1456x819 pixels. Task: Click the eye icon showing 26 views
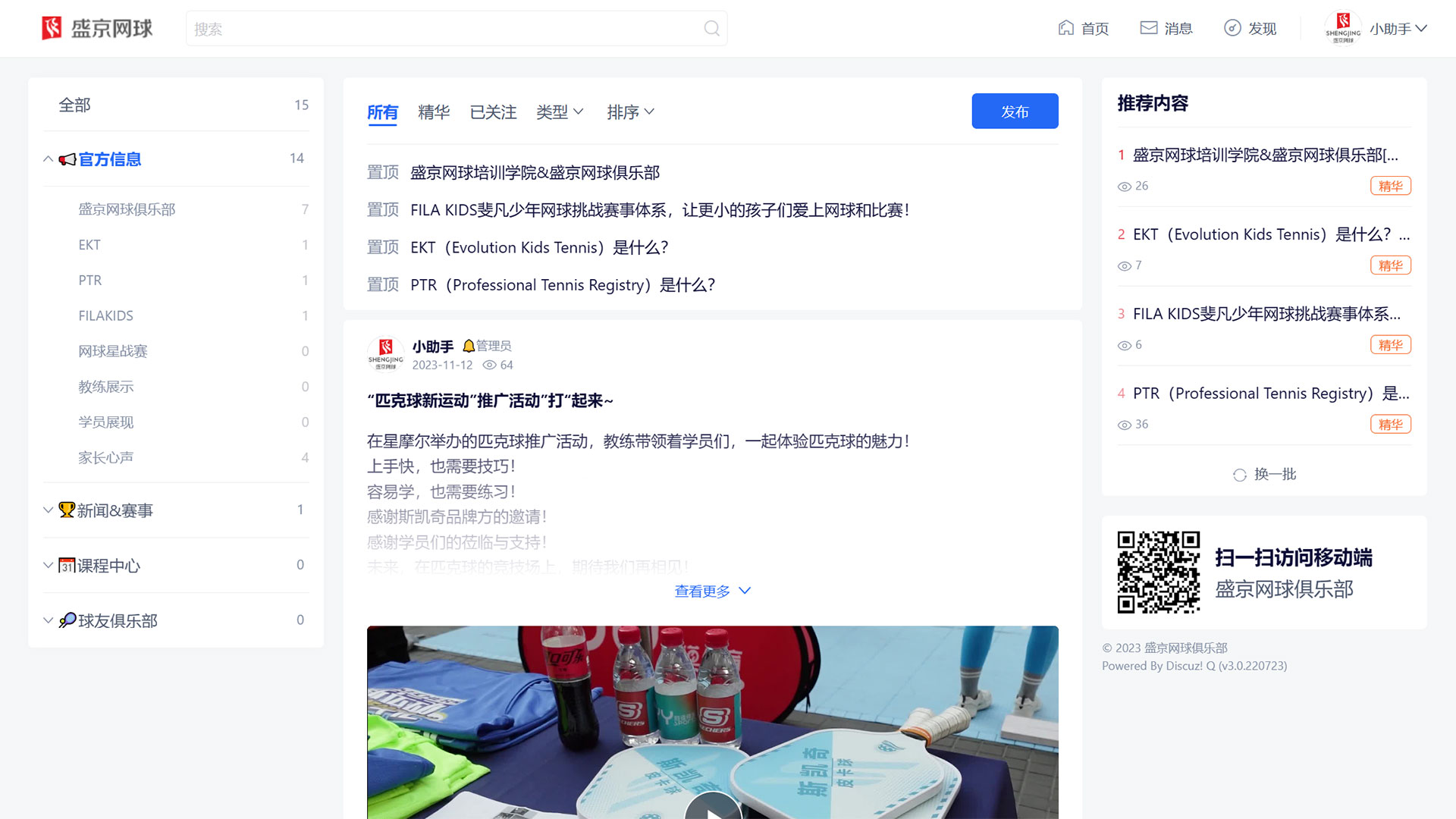tap(1125, 187)
